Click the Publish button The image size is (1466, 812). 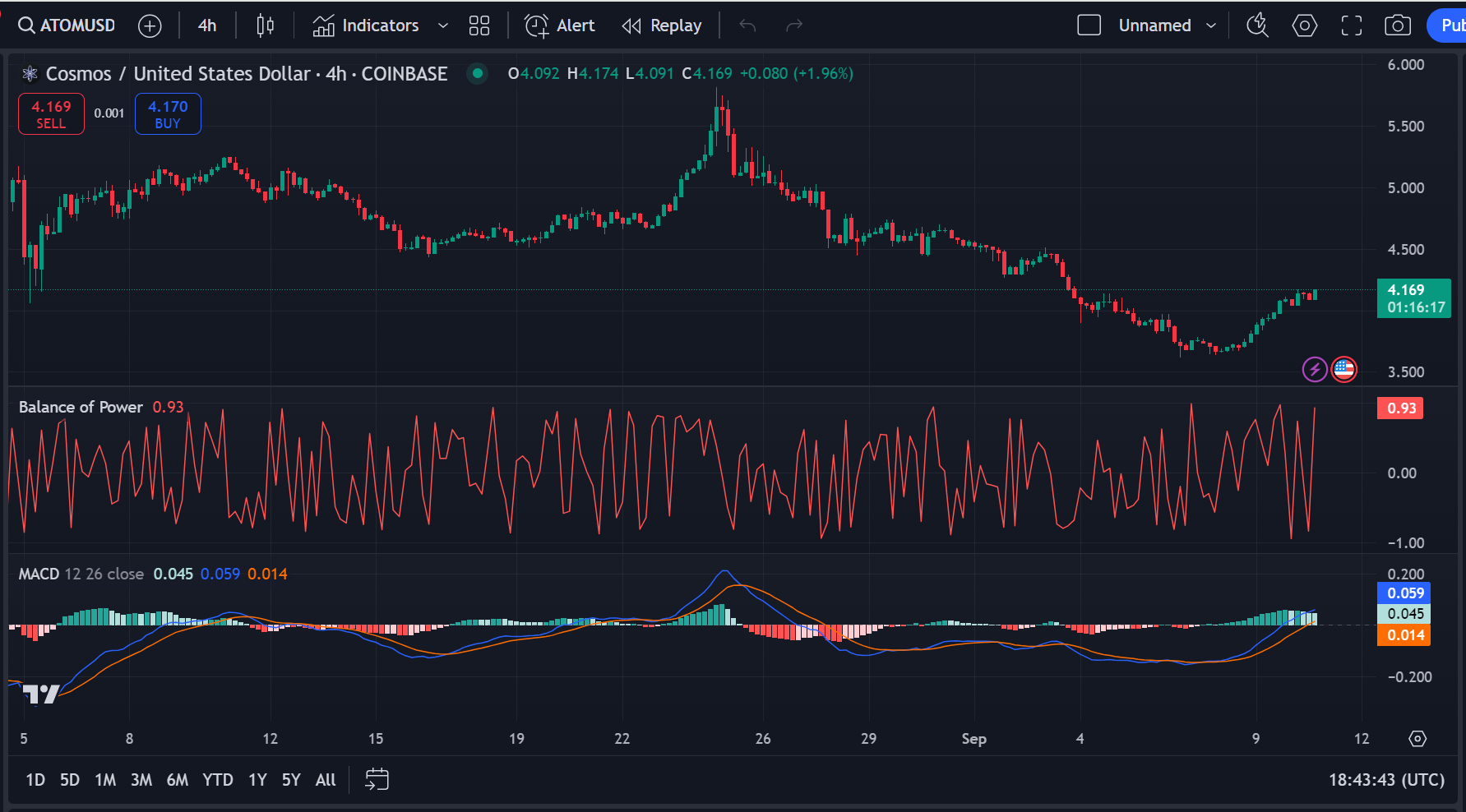pos(1449,25)
